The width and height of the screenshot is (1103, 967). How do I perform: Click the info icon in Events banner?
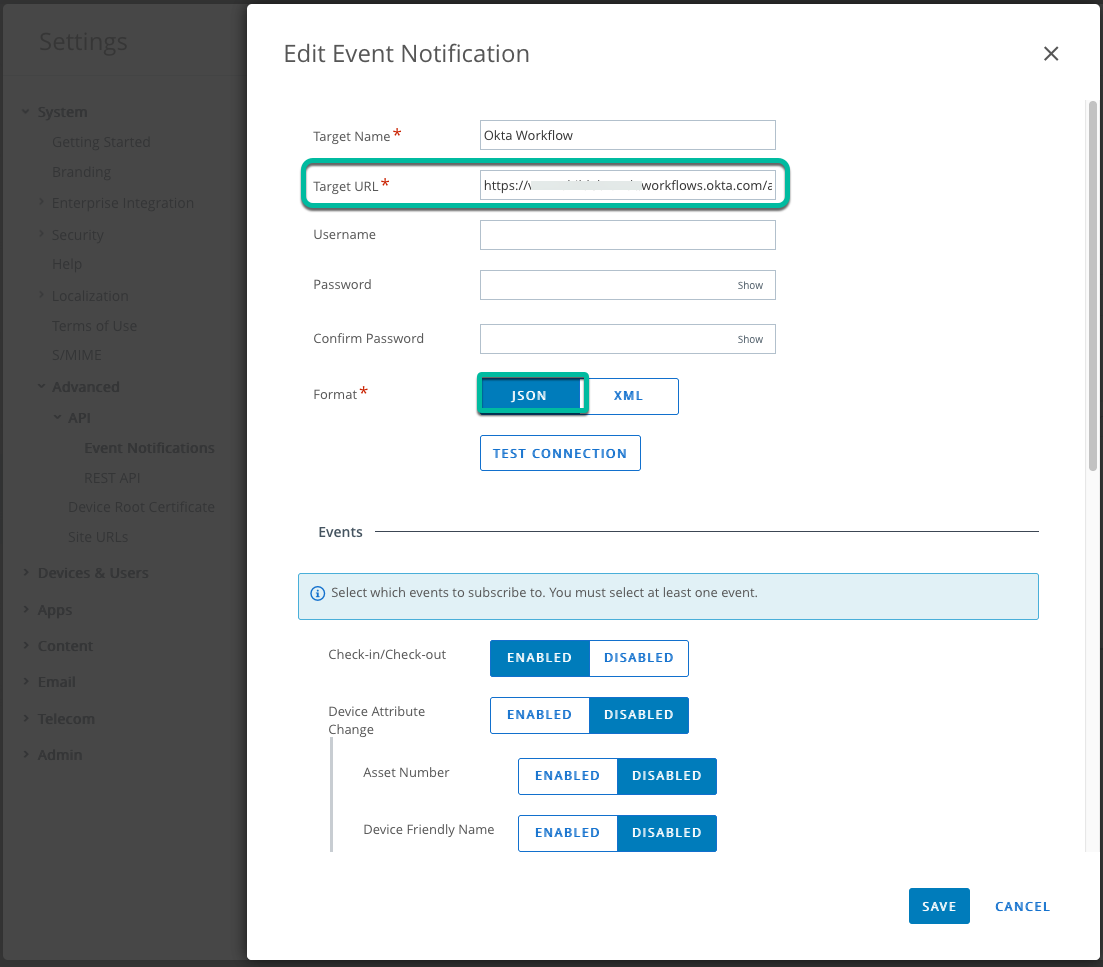(x=318, y=593)
